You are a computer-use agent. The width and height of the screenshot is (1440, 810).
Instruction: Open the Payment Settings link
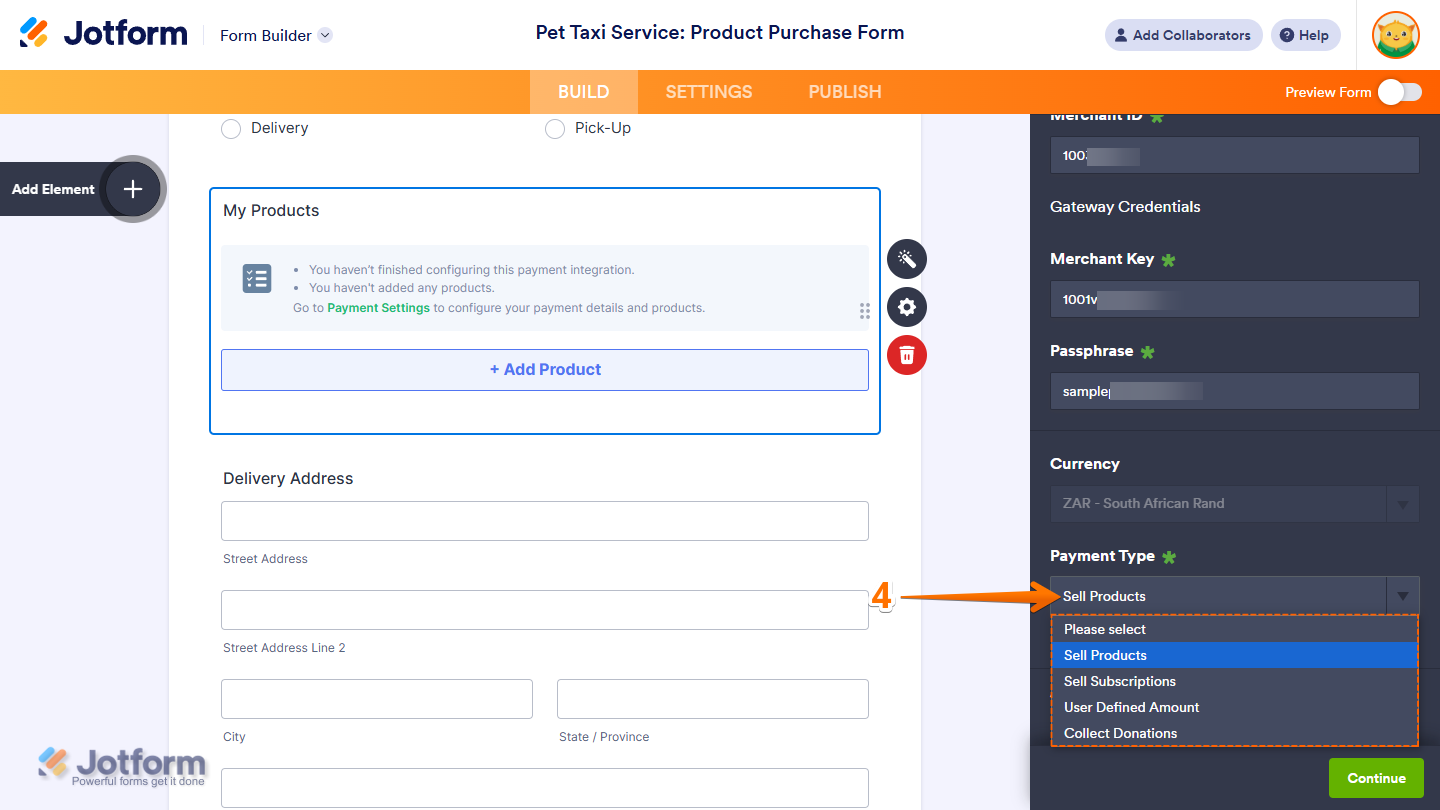pos(378,308)
